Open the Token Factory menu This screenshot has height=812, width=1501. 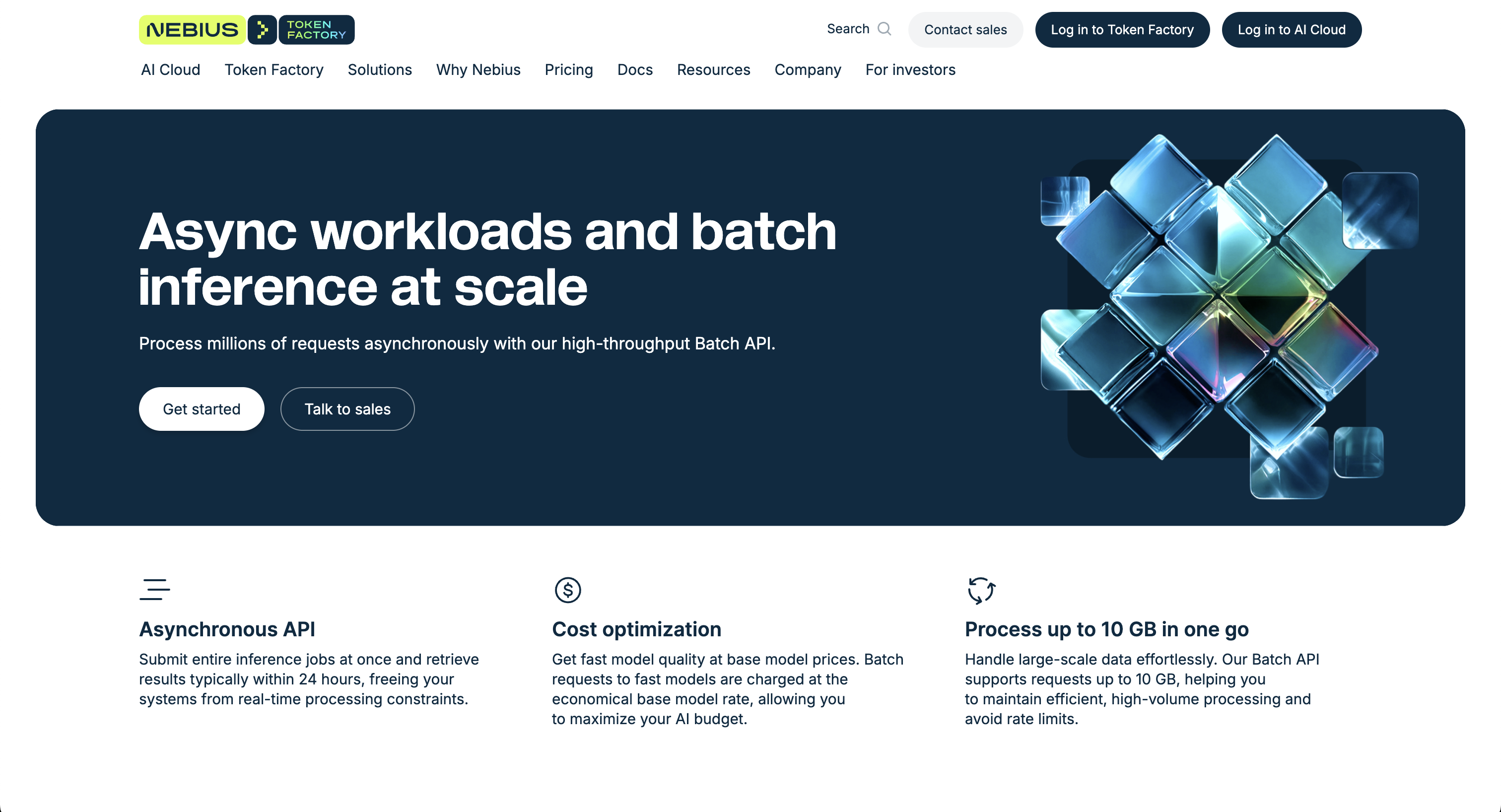[274, 70]
